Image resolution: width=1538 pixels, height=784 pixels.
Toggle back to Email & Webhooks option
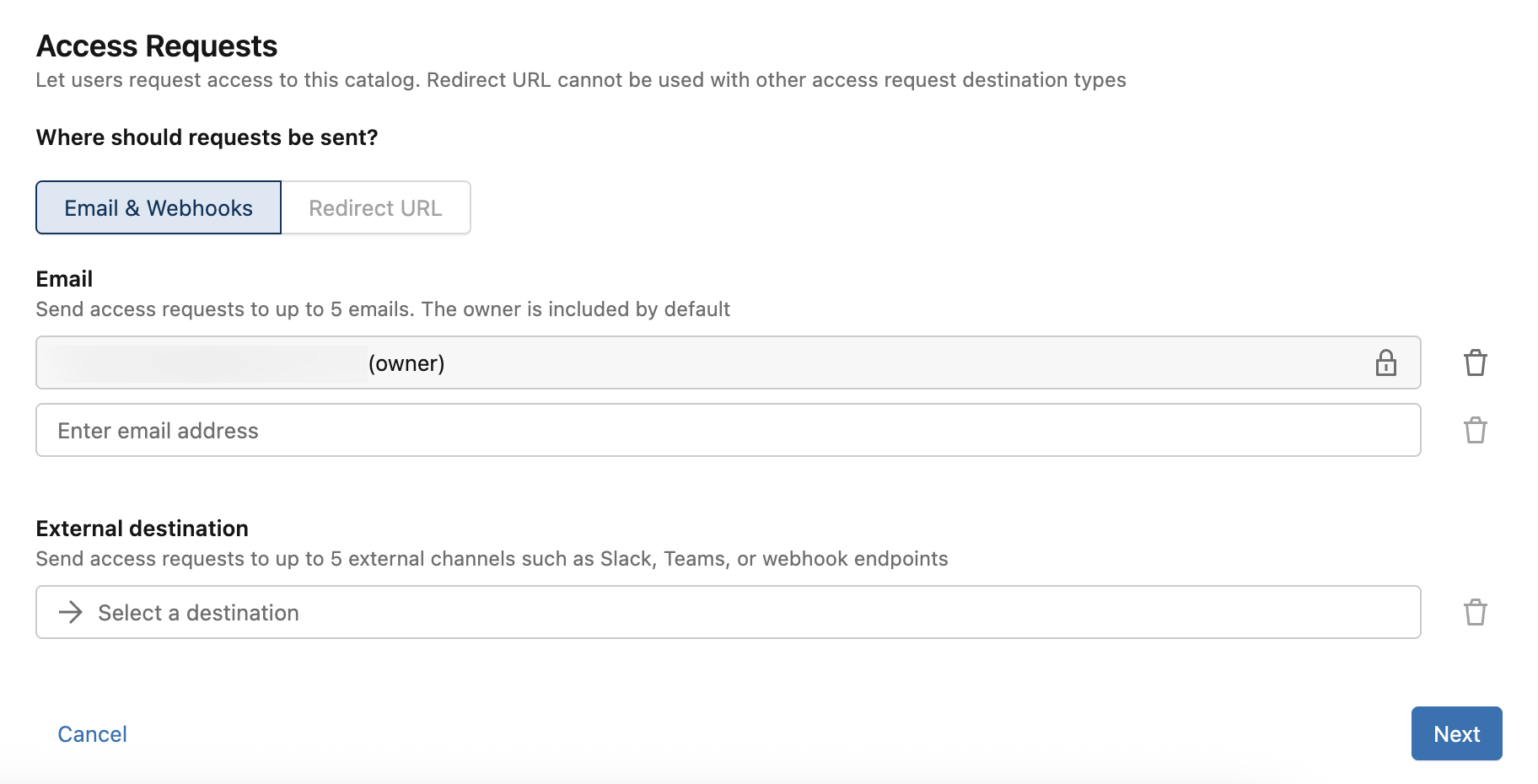coord(158,207)
